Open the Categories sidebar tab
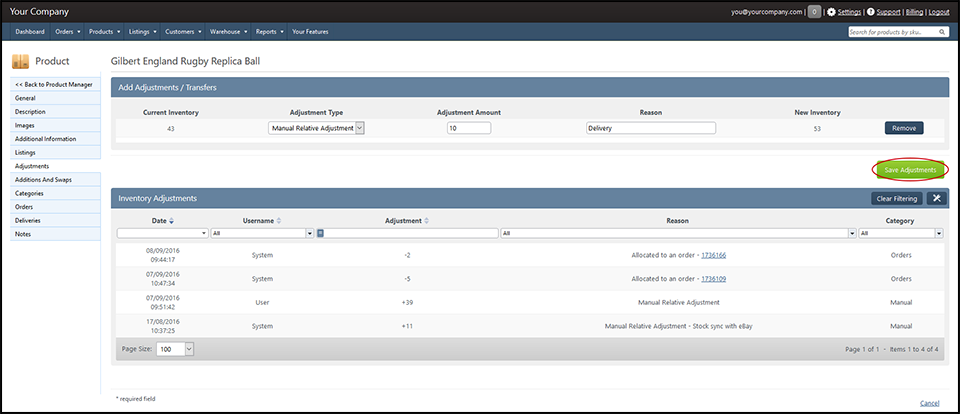Screen dimensions: 960x414 (56, 193)
